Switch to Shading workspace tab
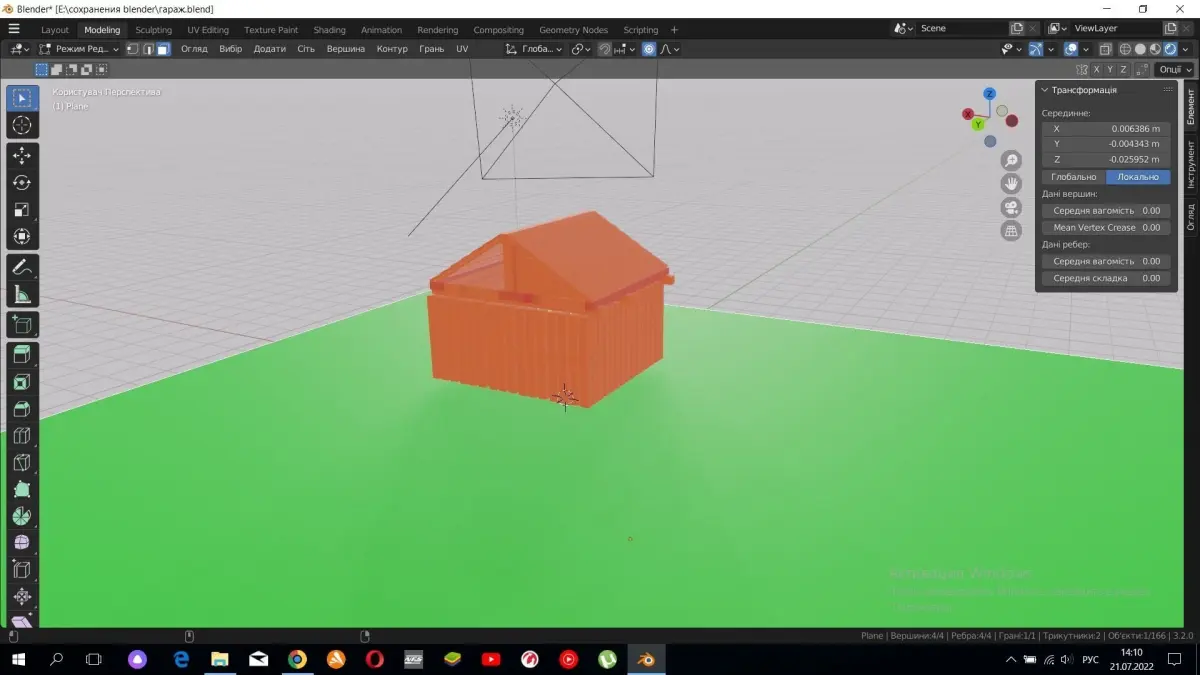 point(329,30)
